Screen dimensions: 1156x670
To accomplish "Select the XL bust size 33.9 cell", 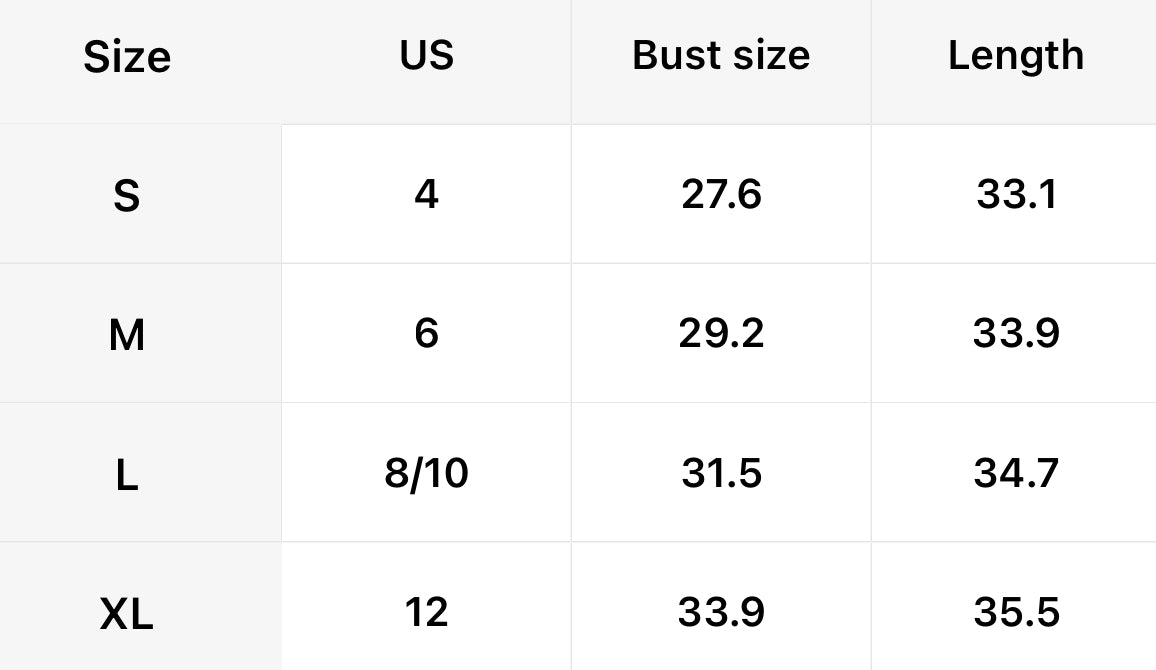I will 721,612.
